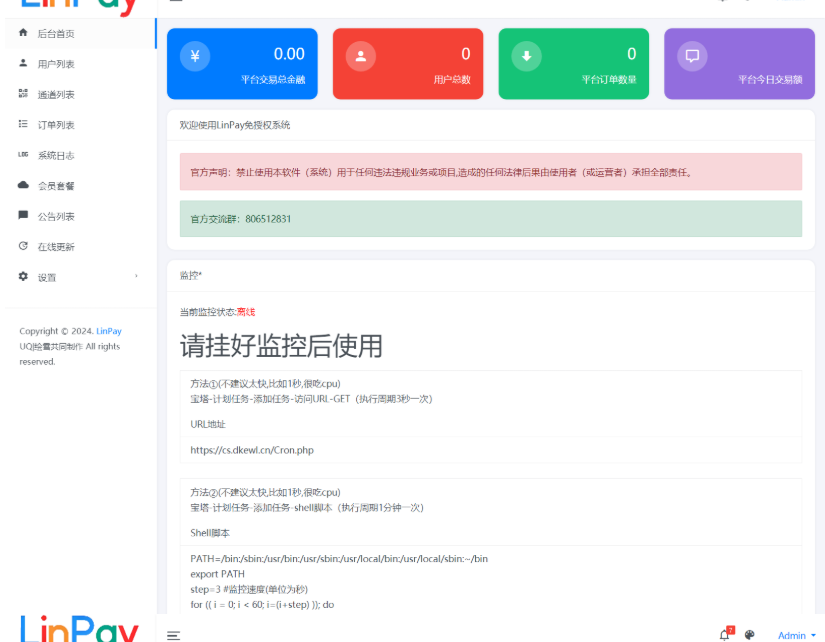
Task: Click the theme palette icon at bottom right
Action: pyautogui.click(x=749, y=634)
